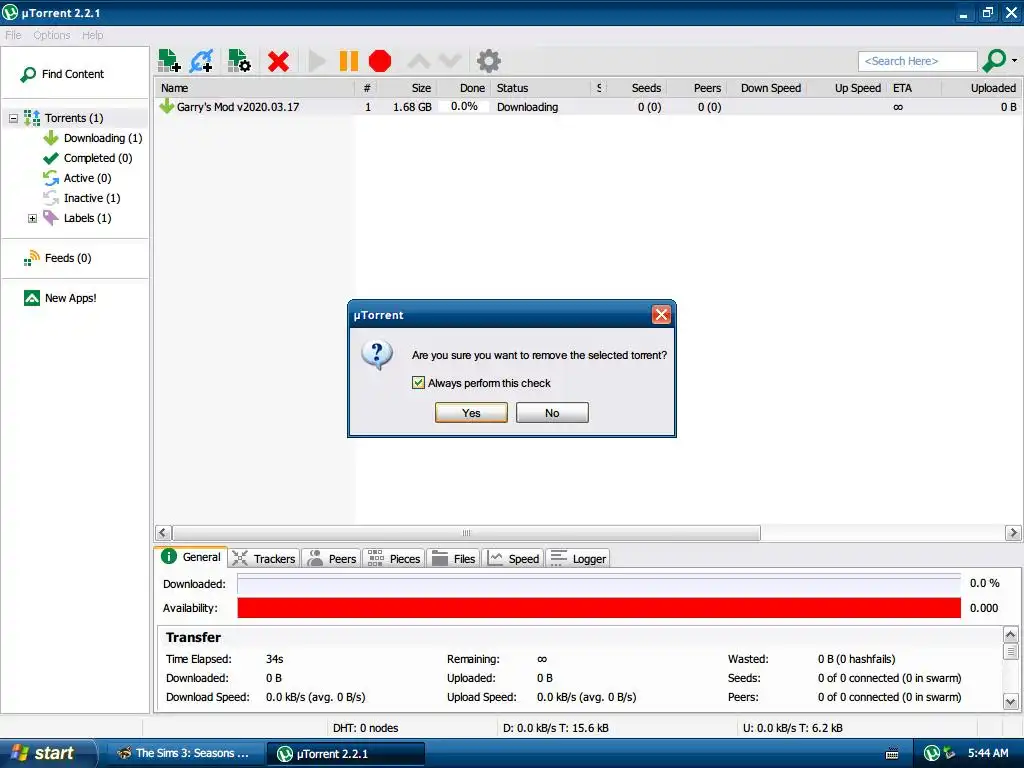Select the Garry's Mod v2020.03.17 torrent row
Image resolution: width=1024 pixels, height=768 pixels.
click(x=588, y=107)
